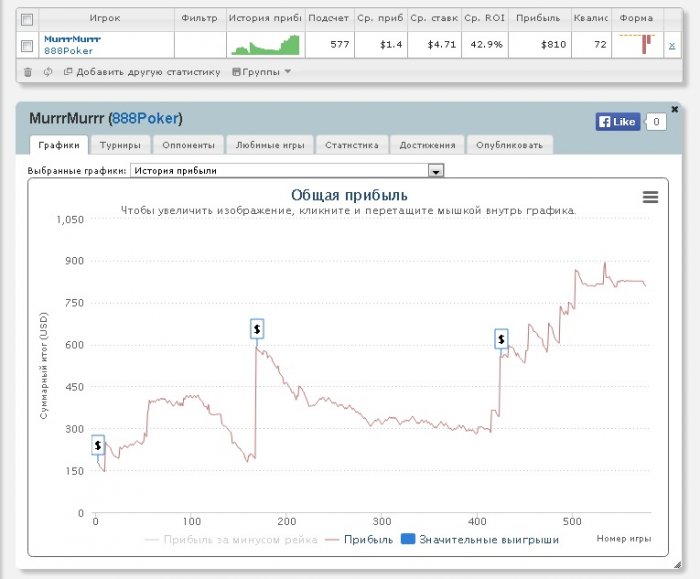Image resolution: width=700 pixels, height=579 pixels.
Task: Click the Facebook Like button
Action: (618, 121)
